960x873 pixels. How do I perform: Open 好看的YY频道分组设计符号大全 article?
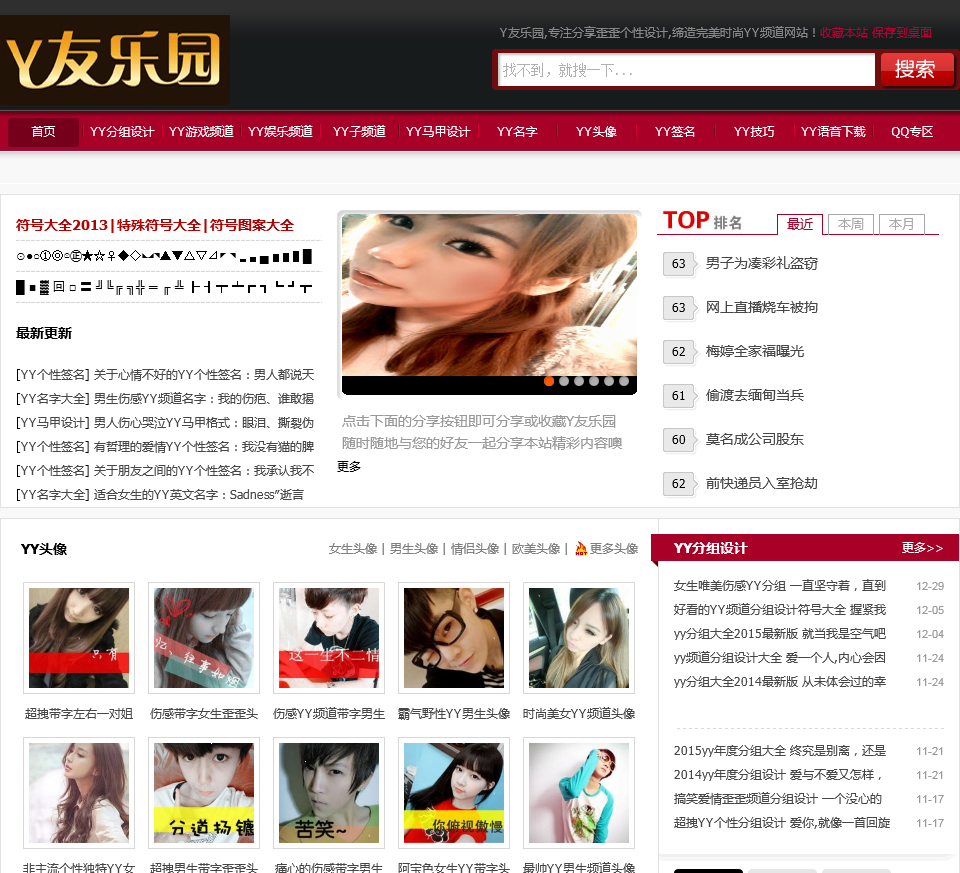(779, 610)
